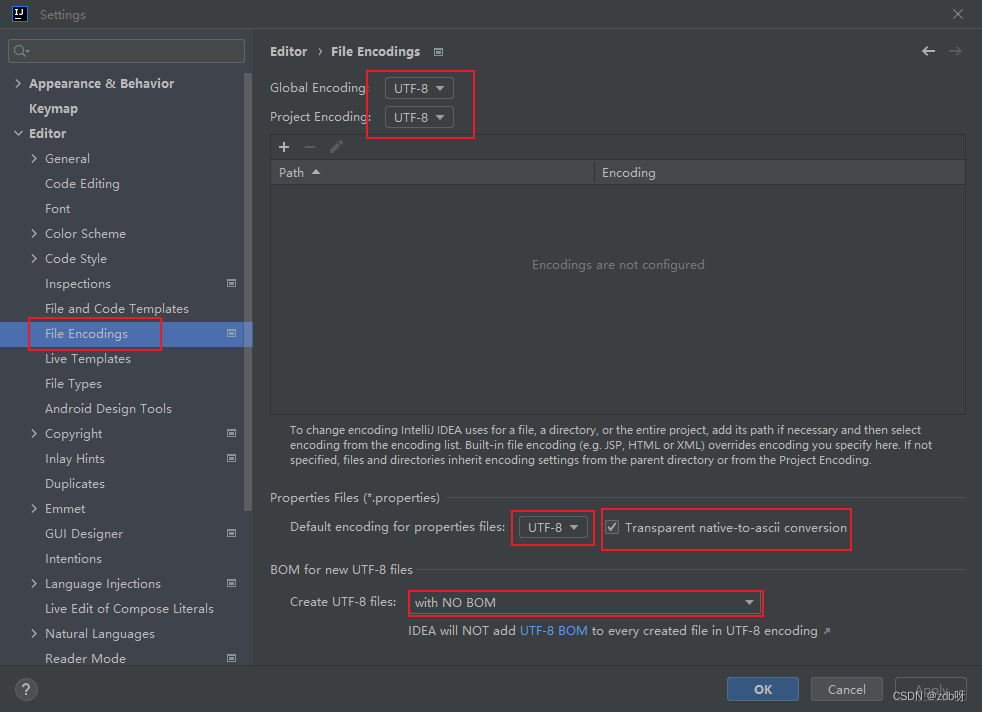Click the OK button
Screen dimensions: 982x712
[763, 689]
